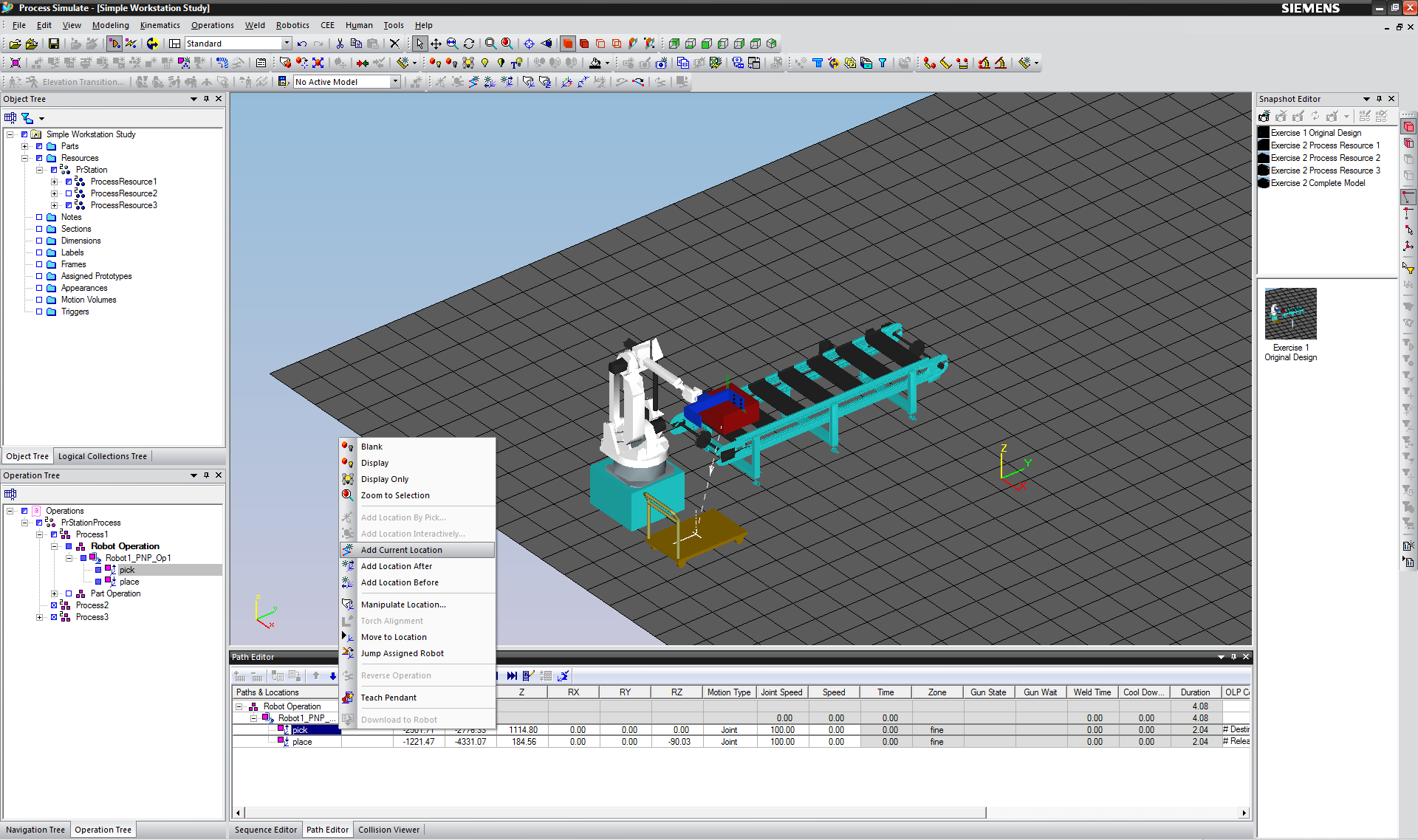Viewport: 1418px width, 840px height.
Task: Click the Rotate view tool
Action: (468, 44)
